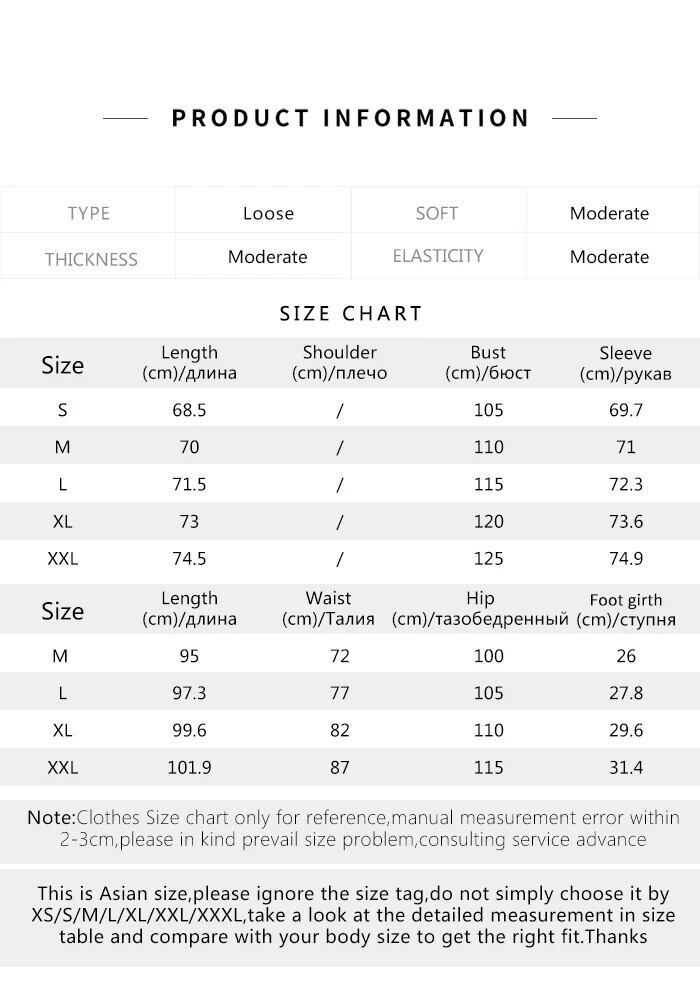The width and height of the screenshot is (700, 986).
Task: Select the Asian size notice text
Action: 350,915
